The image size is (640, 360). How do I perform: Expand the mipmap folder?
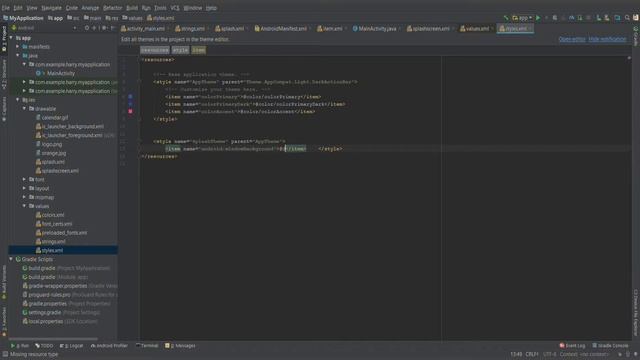pos(24,197)
